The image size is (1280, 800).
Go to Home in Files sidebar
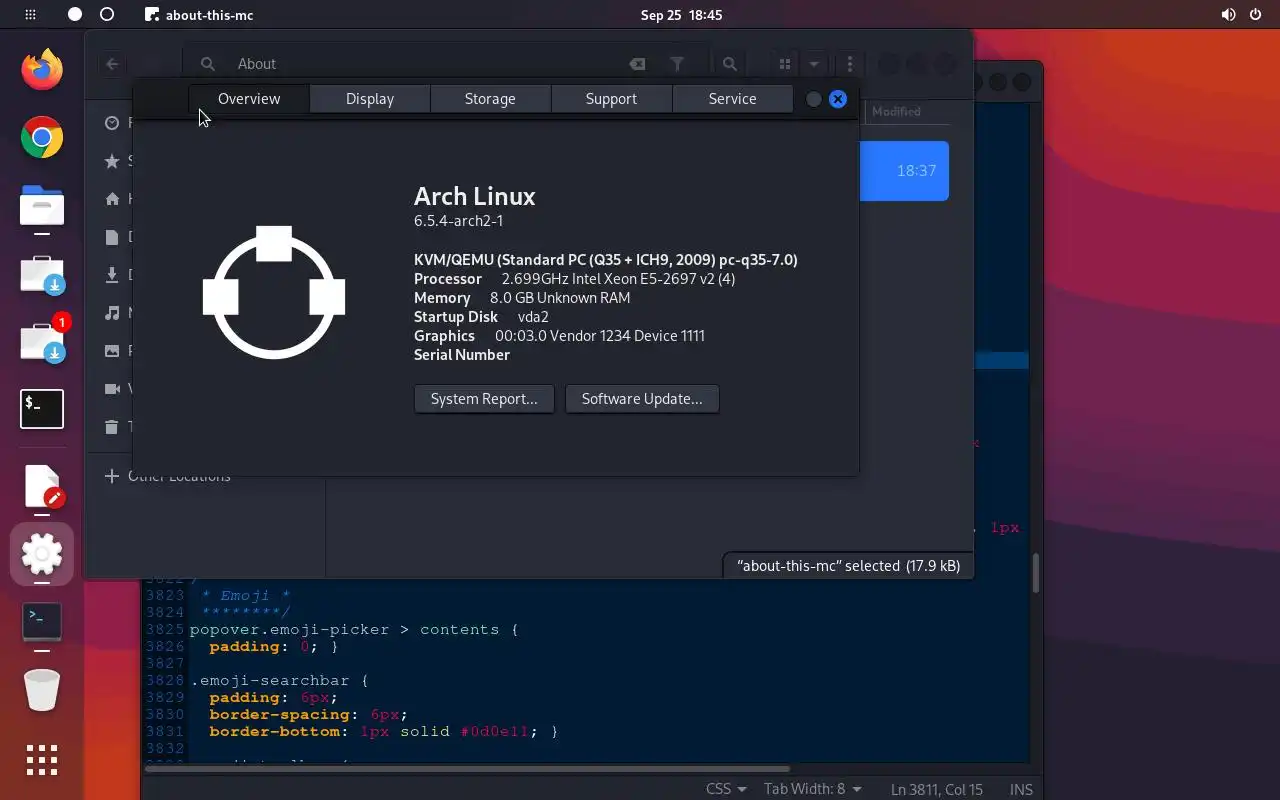112,199
